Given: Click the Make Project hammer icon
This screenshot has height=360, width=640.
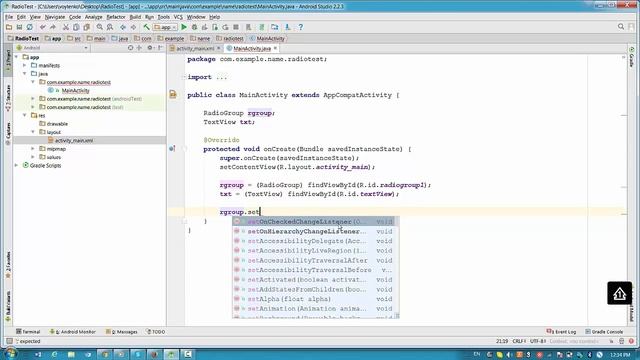Looking at the screenshot, I should point(146,27).
